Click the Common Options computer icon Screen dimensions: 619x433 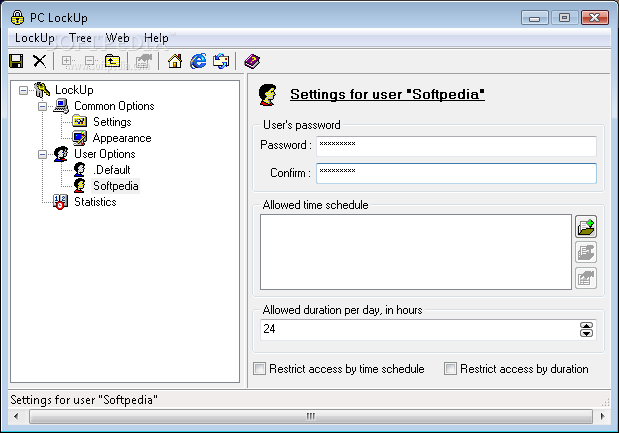pyautogui.click(x=61, y=106)
